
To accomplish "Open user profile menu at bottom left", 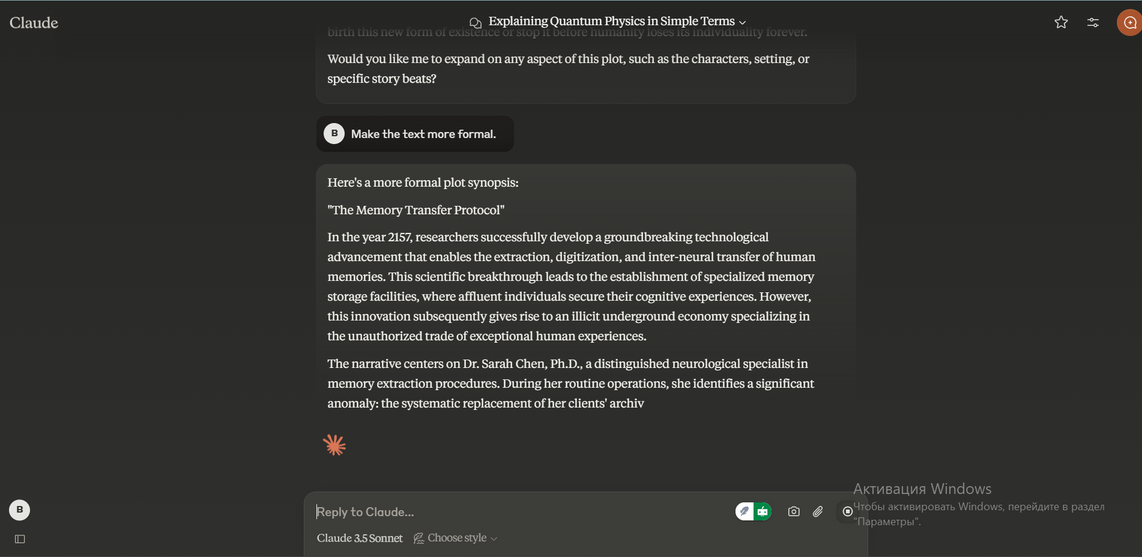I will click(19, 510).
